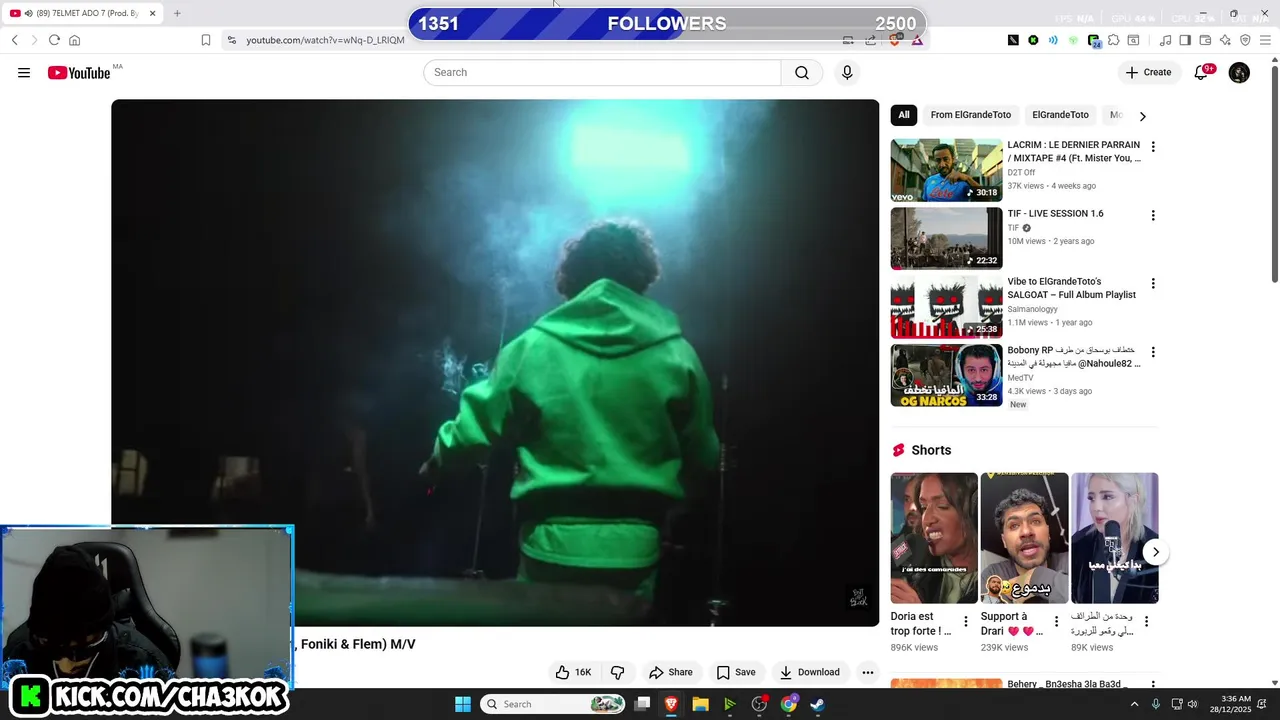
Task: Open the account avatar menu
Action: point(1239,72)
